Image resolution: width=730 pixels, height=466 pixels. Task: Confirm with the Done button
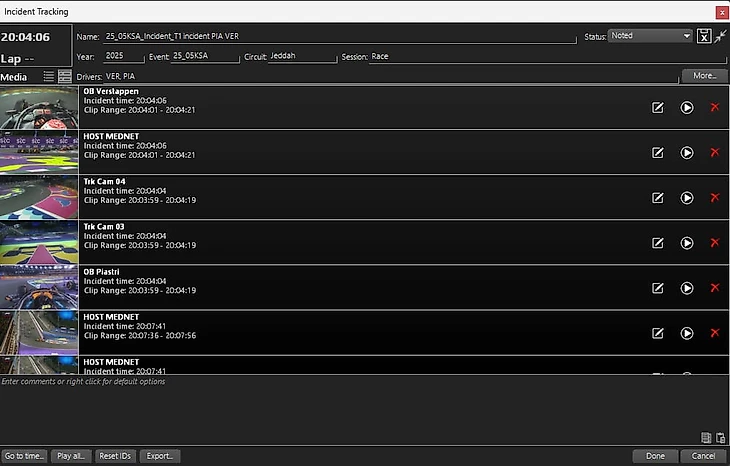click(655, 456)
